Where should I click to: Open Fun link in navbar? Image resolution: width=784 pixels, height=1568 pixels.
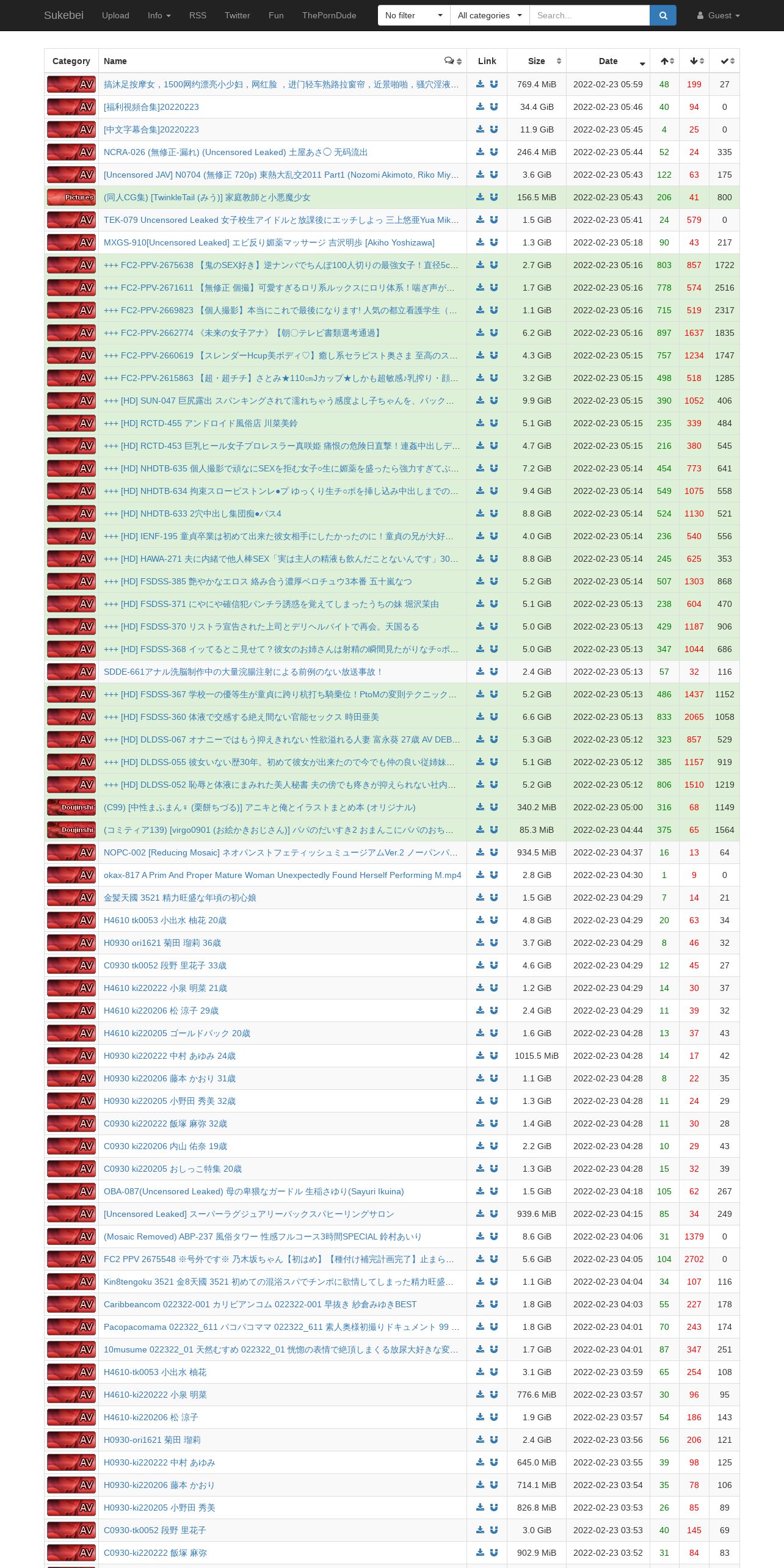click(276, 15)
